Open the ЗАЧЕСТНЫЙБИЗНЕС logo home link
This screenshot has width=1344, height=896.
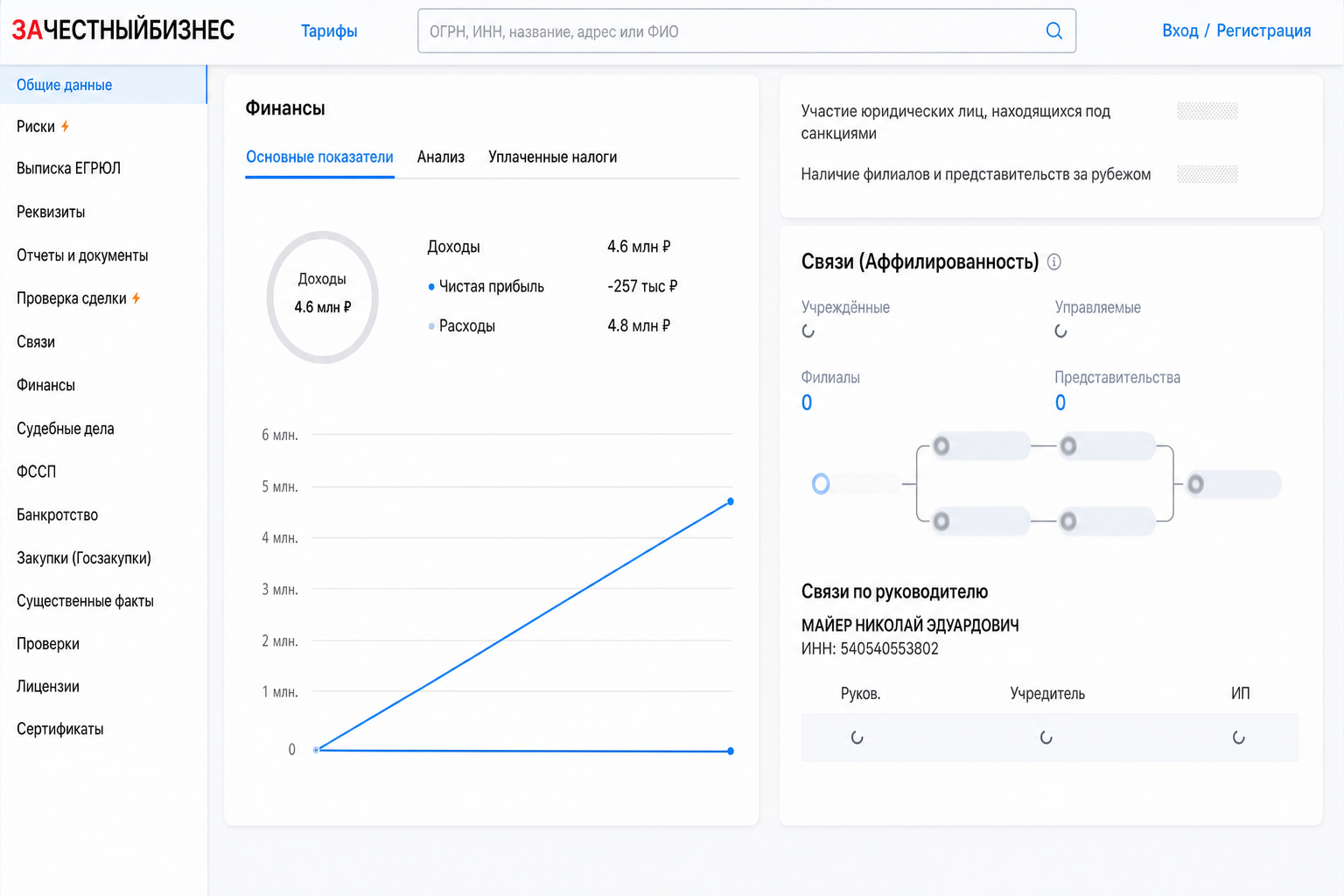pos(122,31)
